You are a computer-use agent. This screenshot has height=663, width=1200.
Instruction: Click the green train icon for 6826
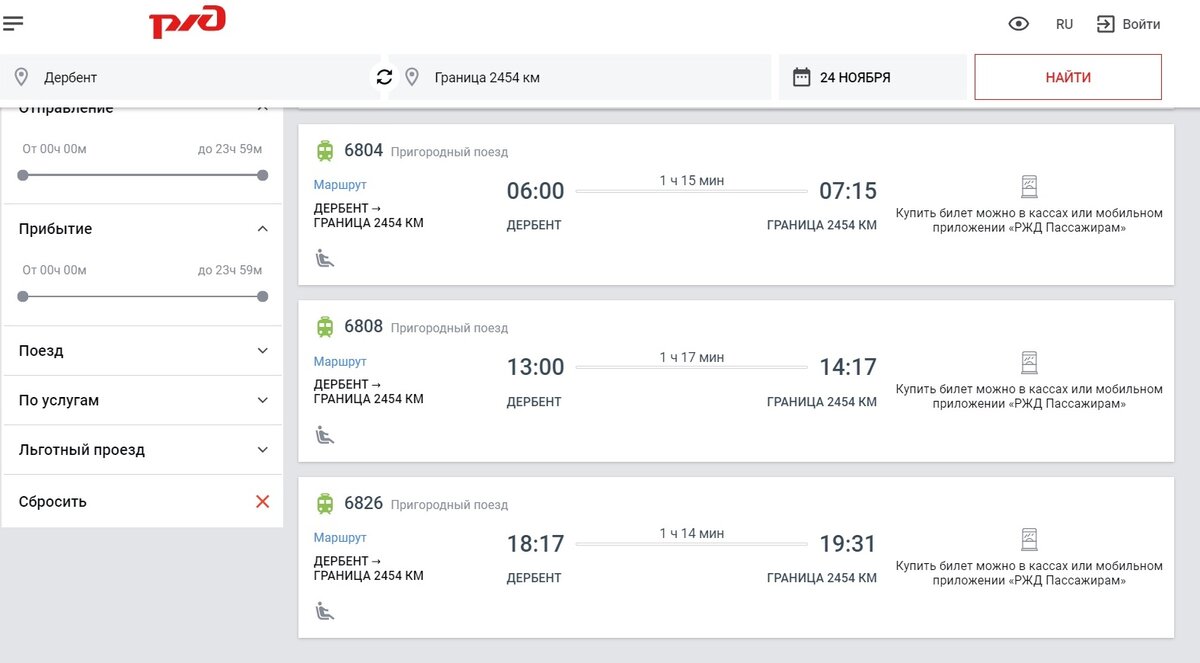click(325, 503)
